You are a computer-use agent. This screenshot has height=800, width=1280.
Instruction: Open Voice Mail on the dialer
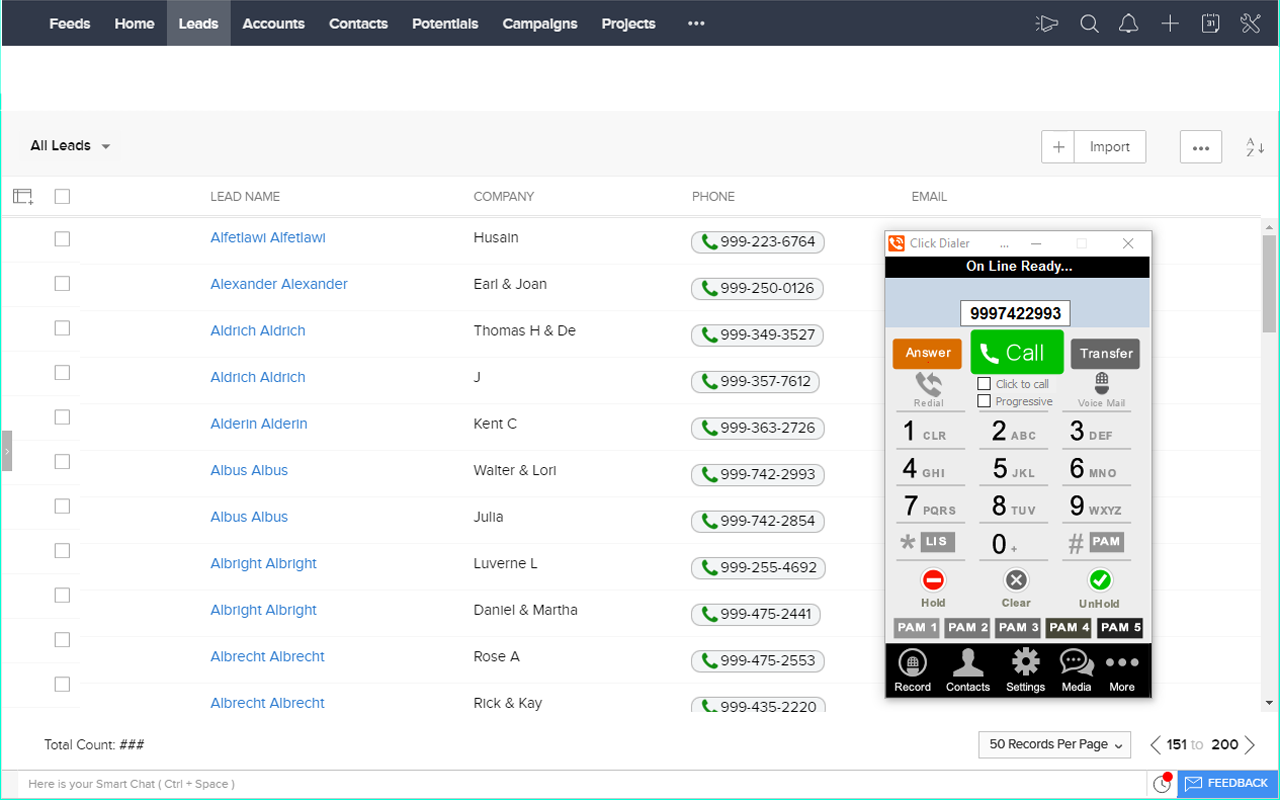[x=1098, y=388]
